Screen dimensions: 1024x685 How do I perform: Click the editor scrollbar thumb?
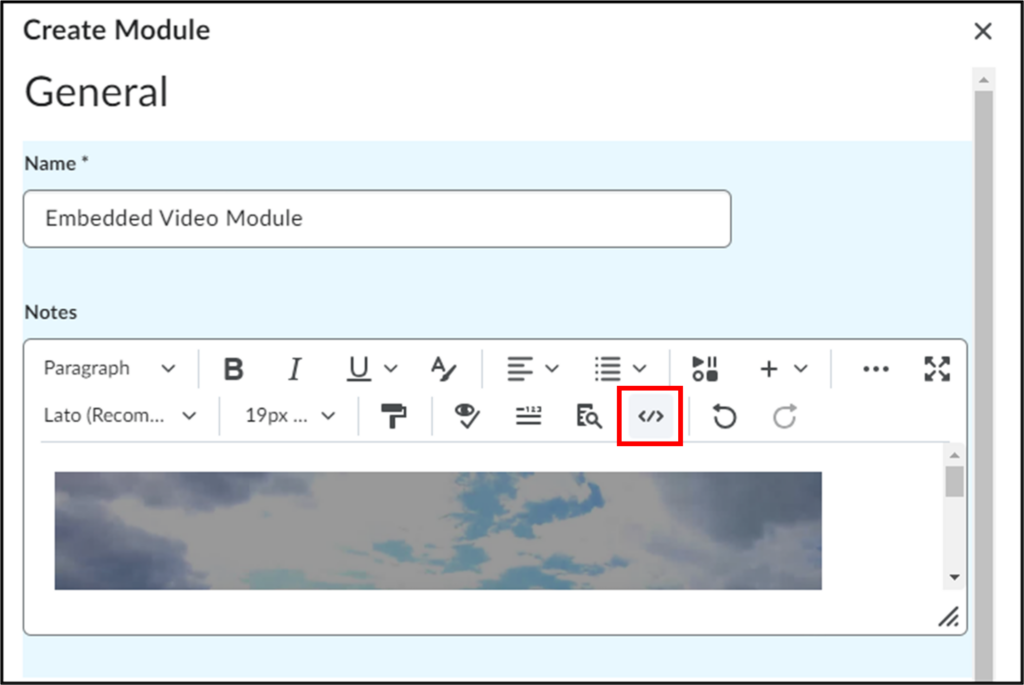pyautogui.click(x=955, y=481)
